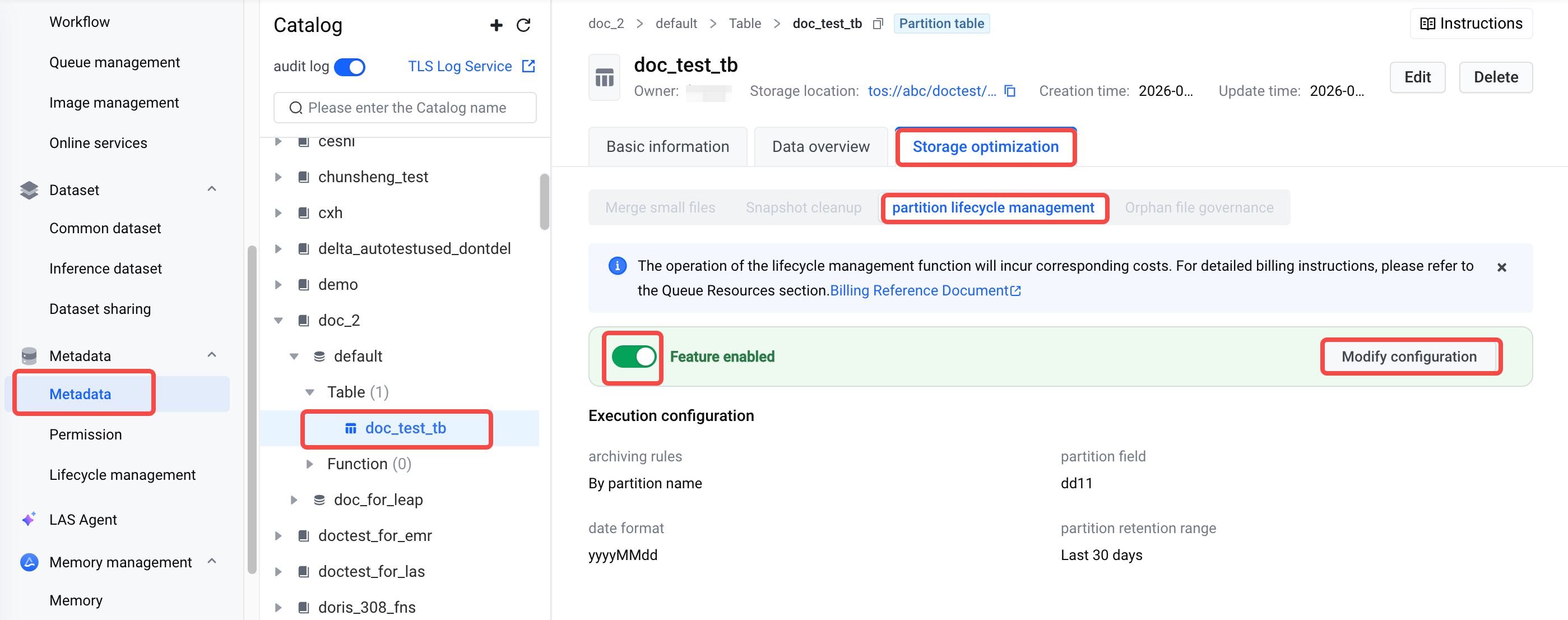The height and width of the screenshot is (620, 1568).
Task: Collapse the Dataset menu section
Action: coord(212,189)
